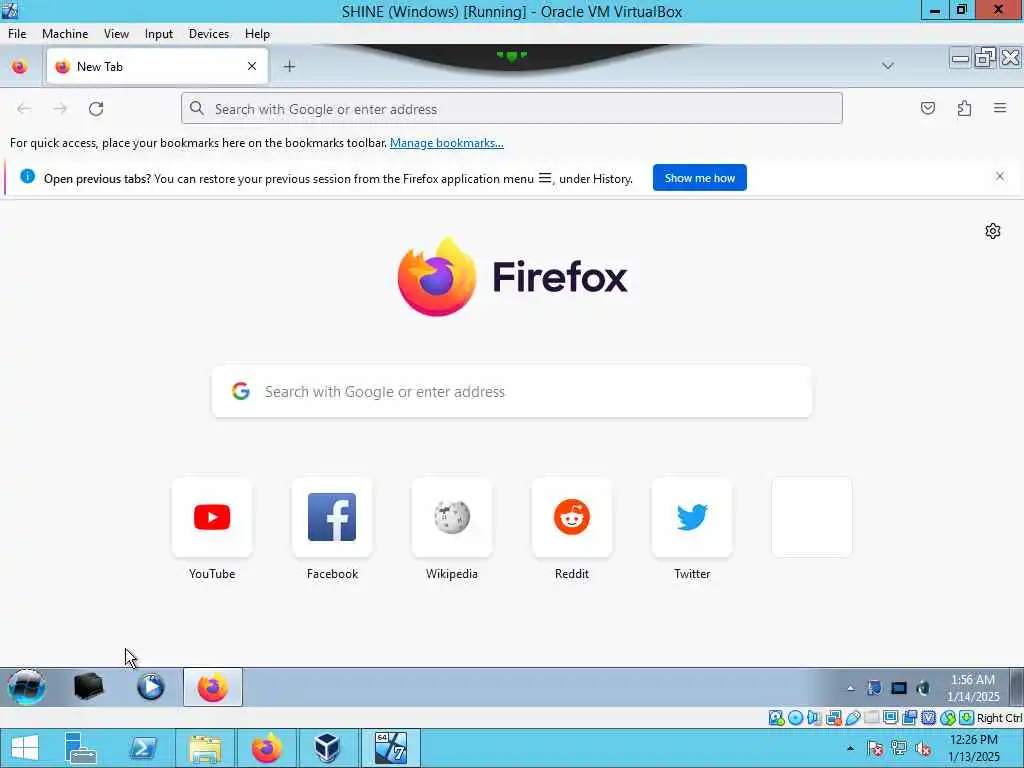Click the Right Ctrl host key label
1024x768 pixels.
click(999, 718)
